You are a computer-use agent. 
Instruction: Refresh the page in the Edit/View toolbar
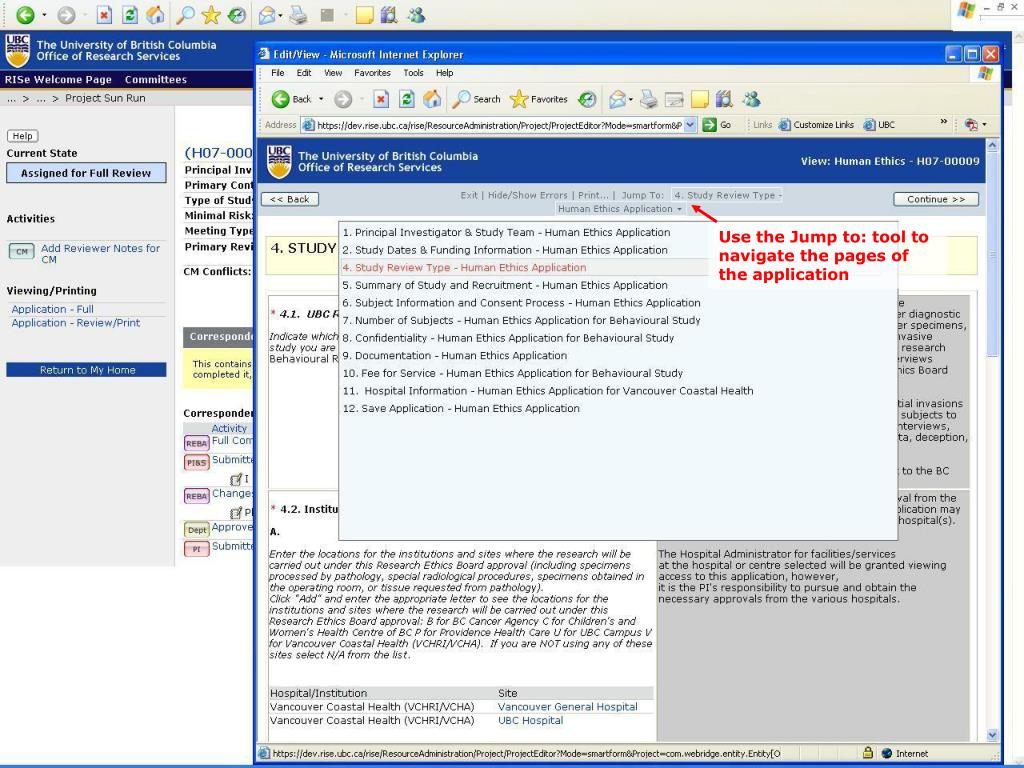click(406, 99)
